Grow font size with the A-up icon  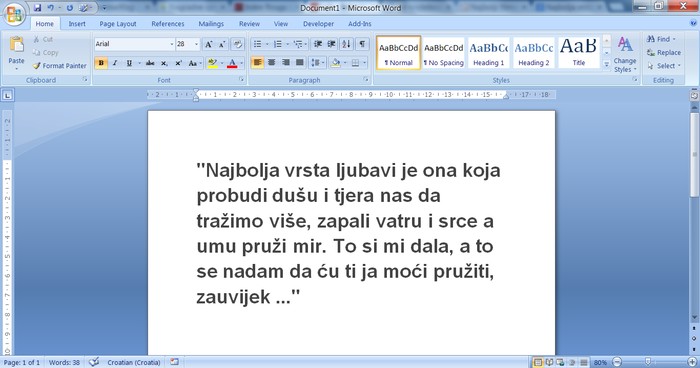coord(208,44)
